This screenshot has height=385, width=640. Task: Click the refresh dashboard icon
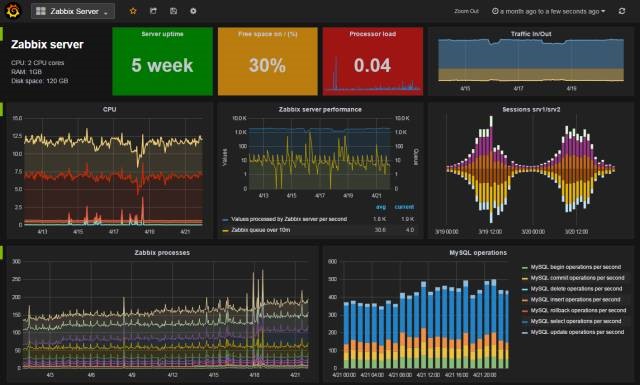click(x=622, y=11)
